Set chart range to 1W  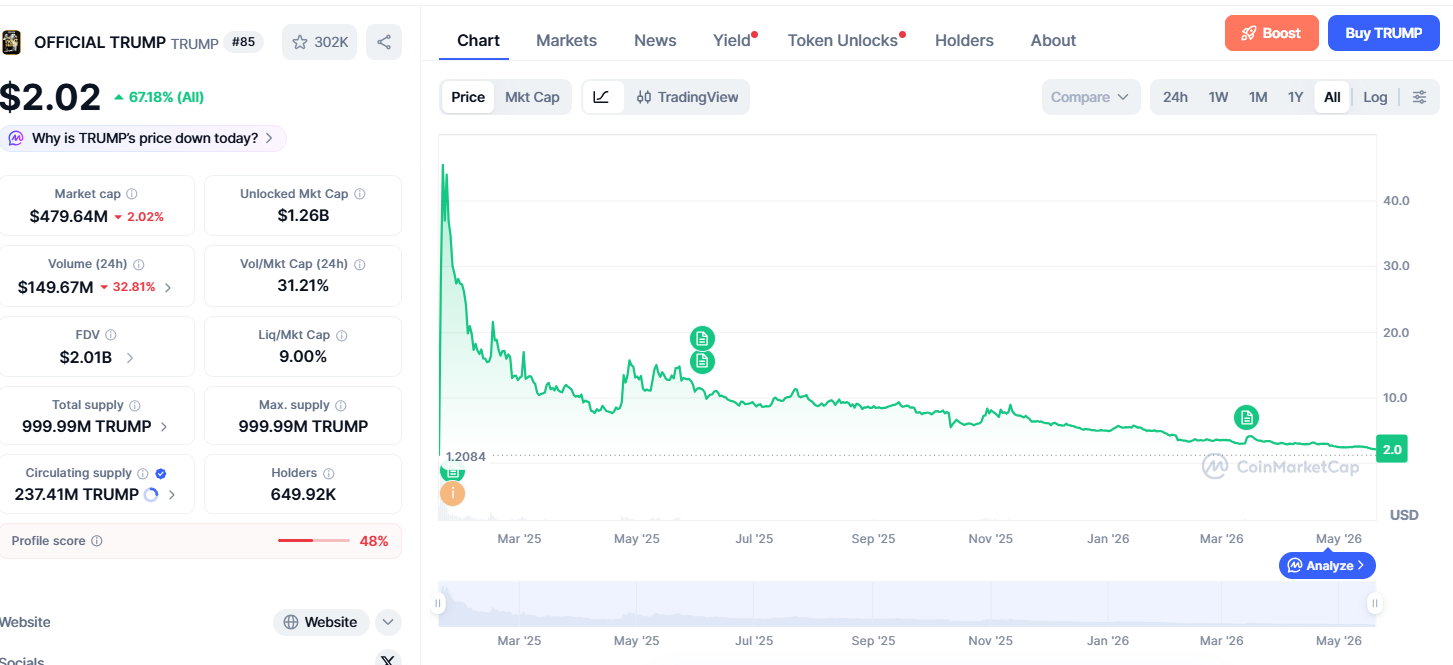click(x=1218, y=97)
